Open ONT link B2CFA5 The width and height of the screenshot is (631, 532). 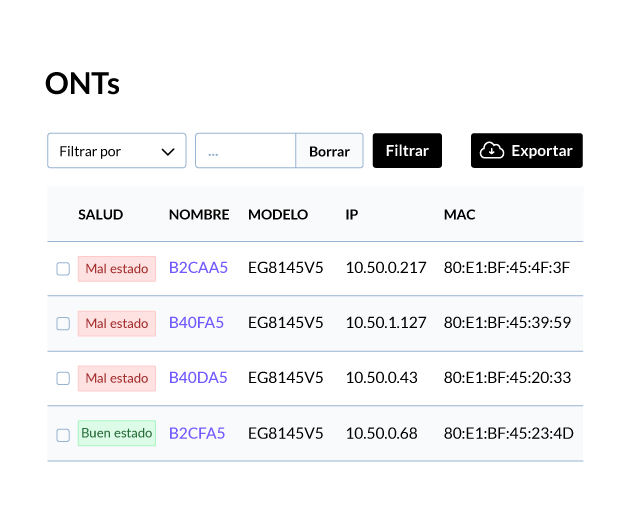197,433
